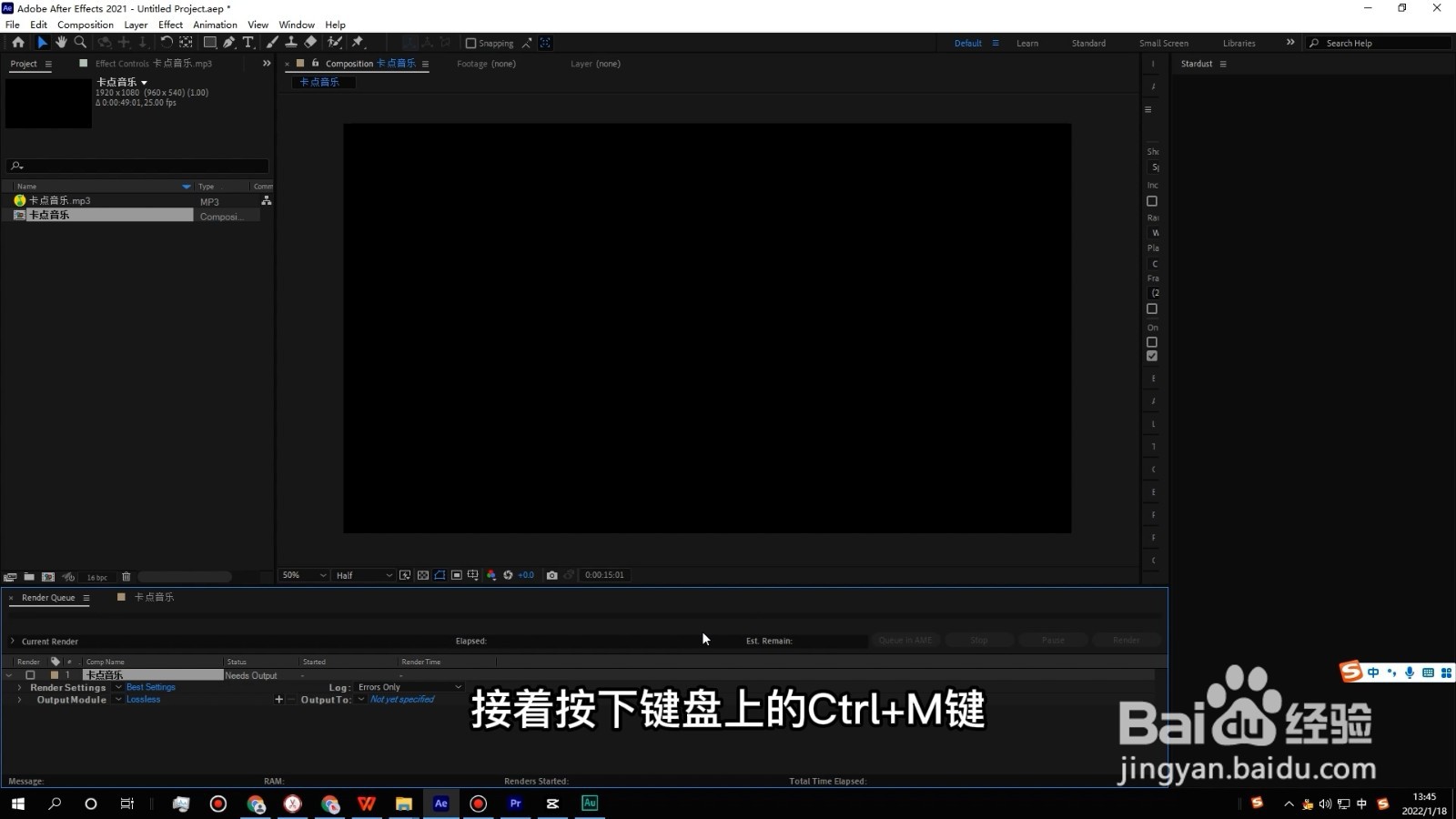1456x819 pixels.
Task: Open the Composition menu
Action: point(85,25)
